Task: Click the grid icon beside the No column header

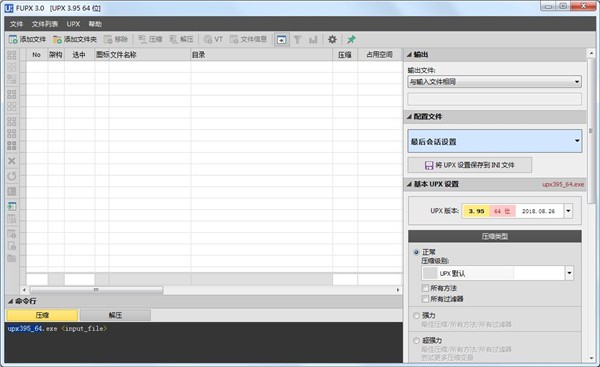Action: [12, 55]
